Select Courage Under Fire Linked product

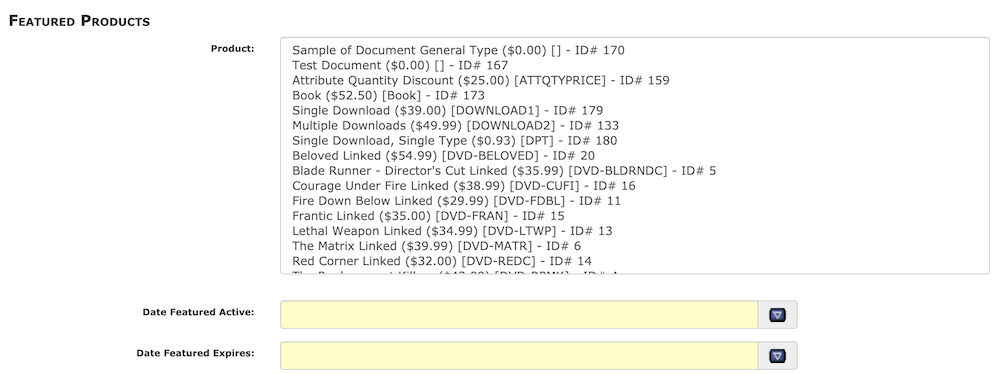coord(463,186)
